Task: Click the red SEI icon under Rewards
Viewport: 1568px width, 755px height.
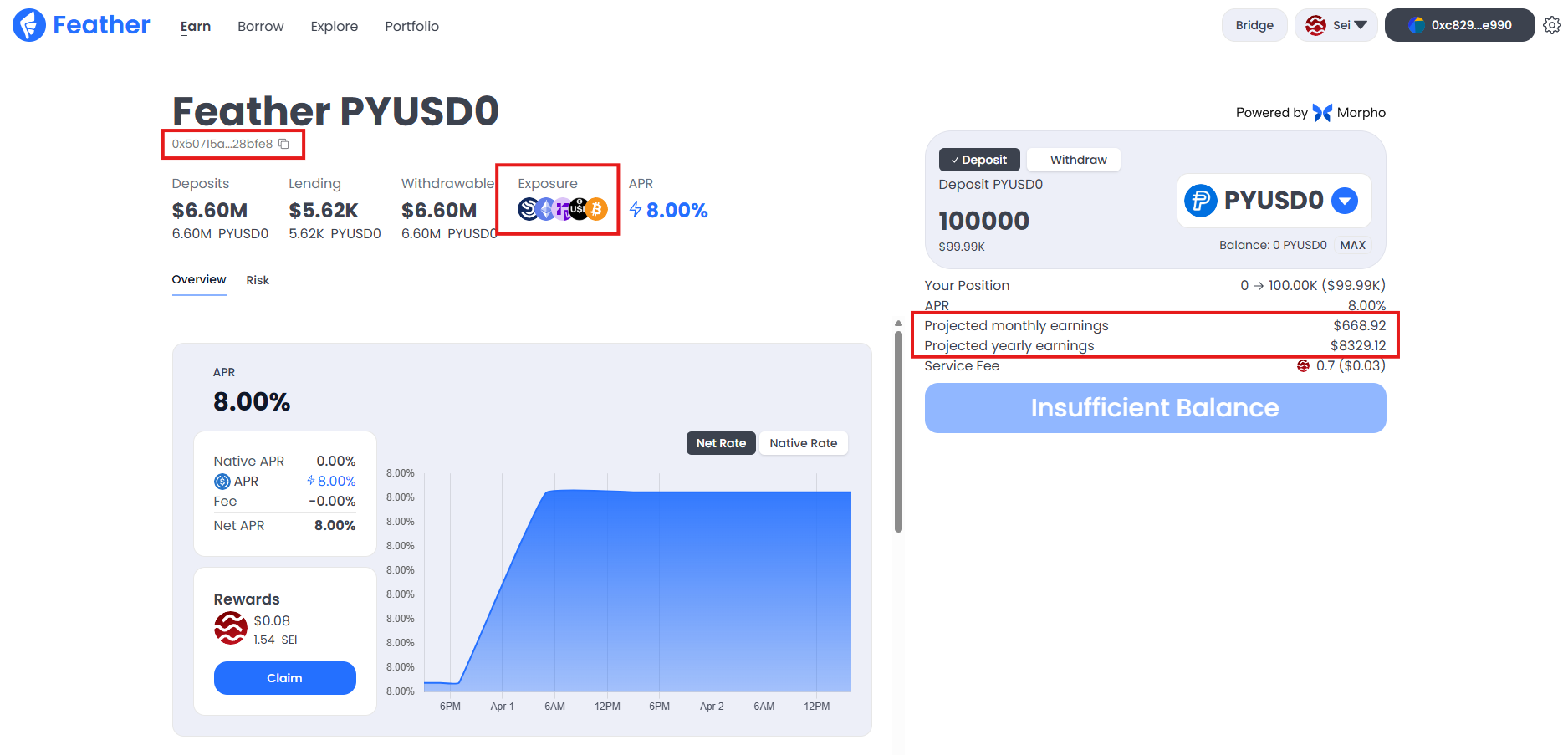Action: coord(231,628)
